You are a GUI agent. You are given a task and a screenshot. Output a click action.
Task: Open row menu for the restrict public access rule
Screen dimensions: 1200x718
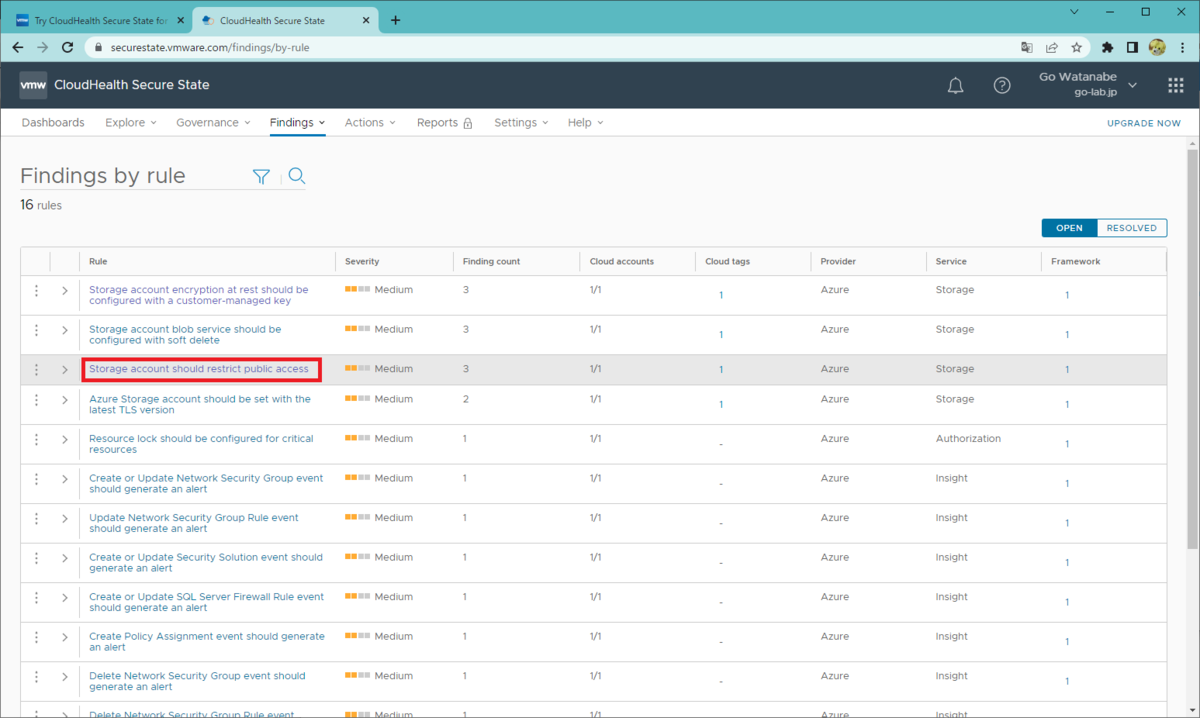(36, 369)
